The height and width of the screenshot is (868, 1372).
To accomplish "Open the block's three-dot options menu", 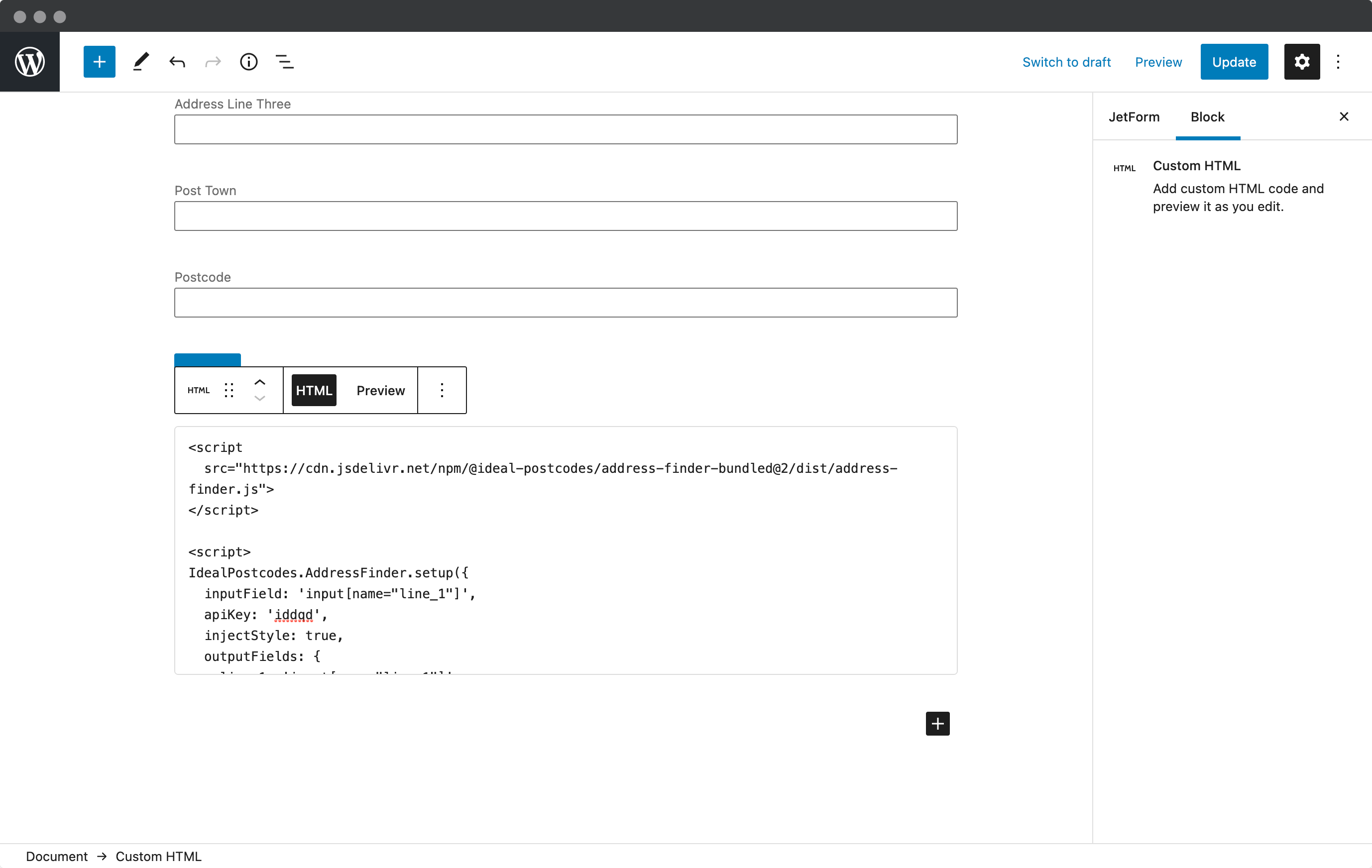I will point(442,390).
